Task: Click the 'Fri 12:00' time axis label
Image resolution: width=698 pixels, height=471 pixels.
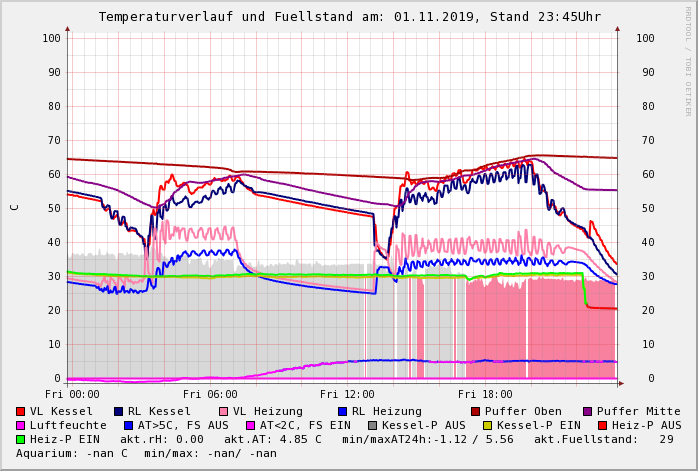Action: (x=347, y=394)
